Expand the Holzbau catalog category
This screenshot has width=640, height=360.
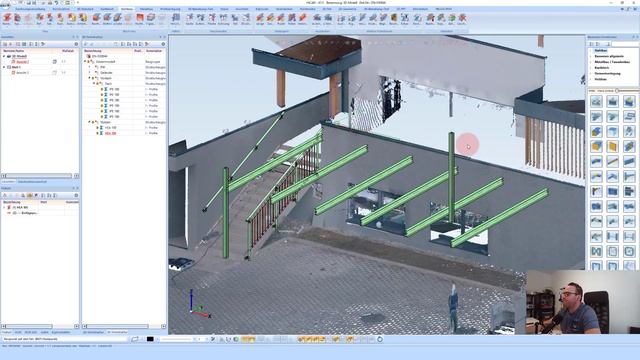591,79
